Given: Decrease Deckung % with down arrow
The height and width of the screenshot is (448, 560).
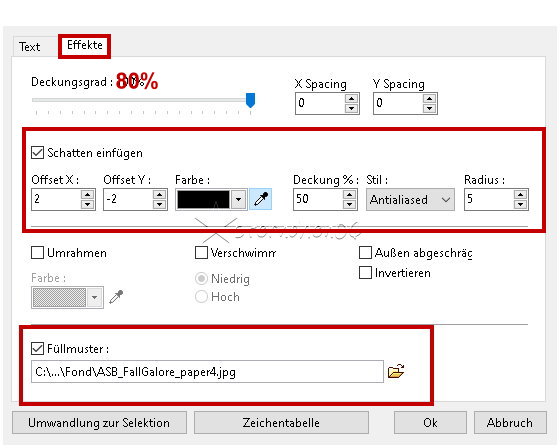Looking at the screenshot, I should pos(349,204).
